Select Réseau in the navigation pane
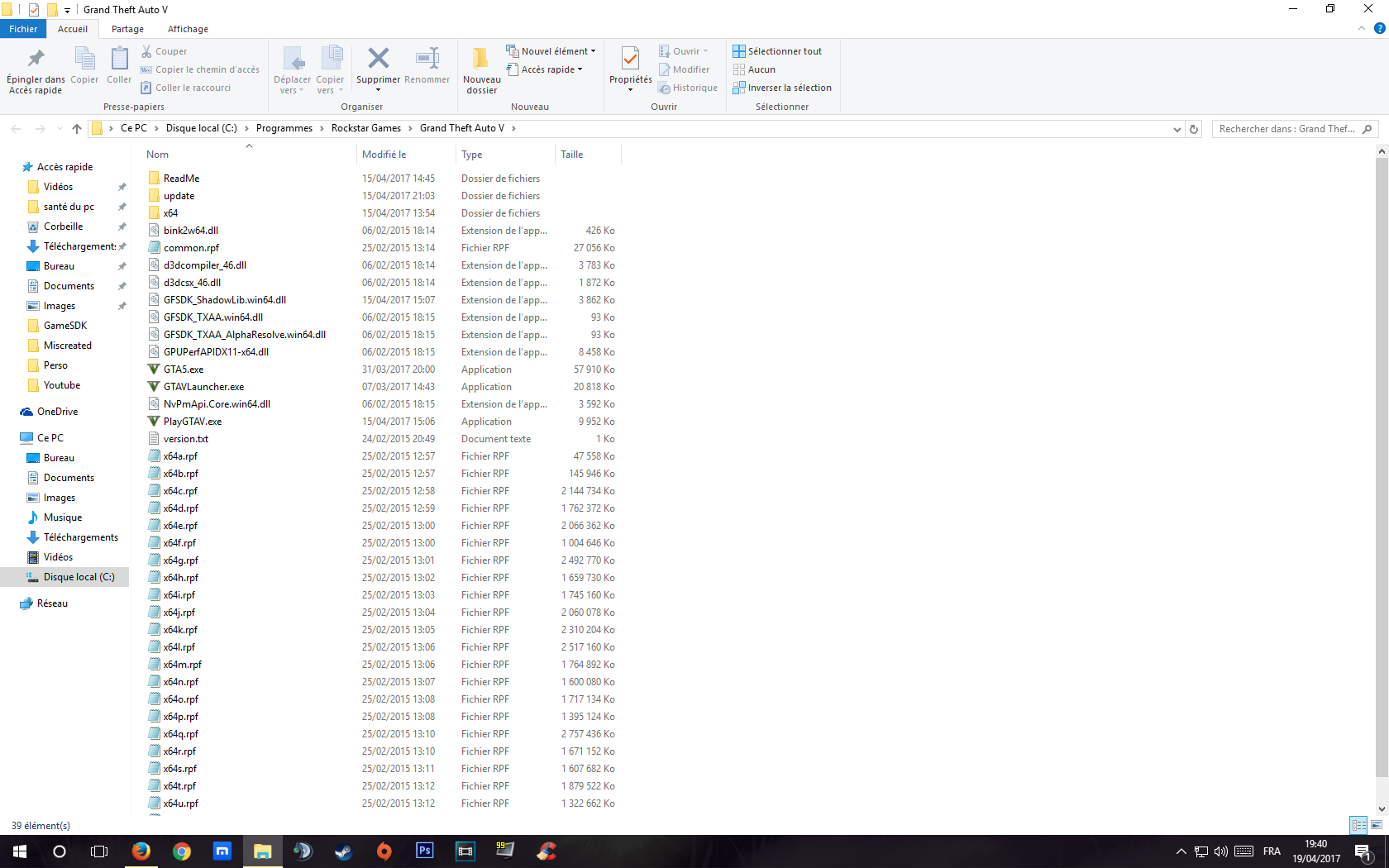This screenshot has width=1389, height=868. (x=52, y=603)
